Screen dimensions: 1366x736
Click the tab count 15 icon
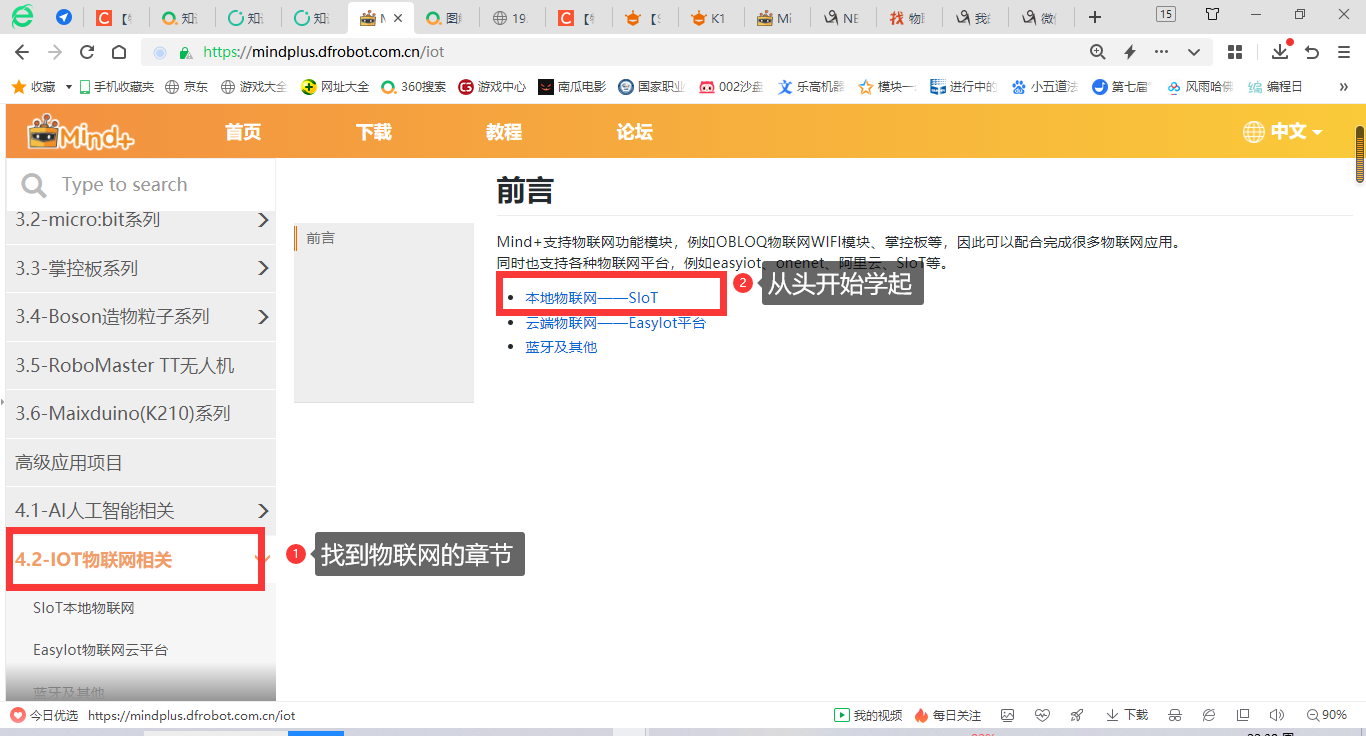point(1165,14)
